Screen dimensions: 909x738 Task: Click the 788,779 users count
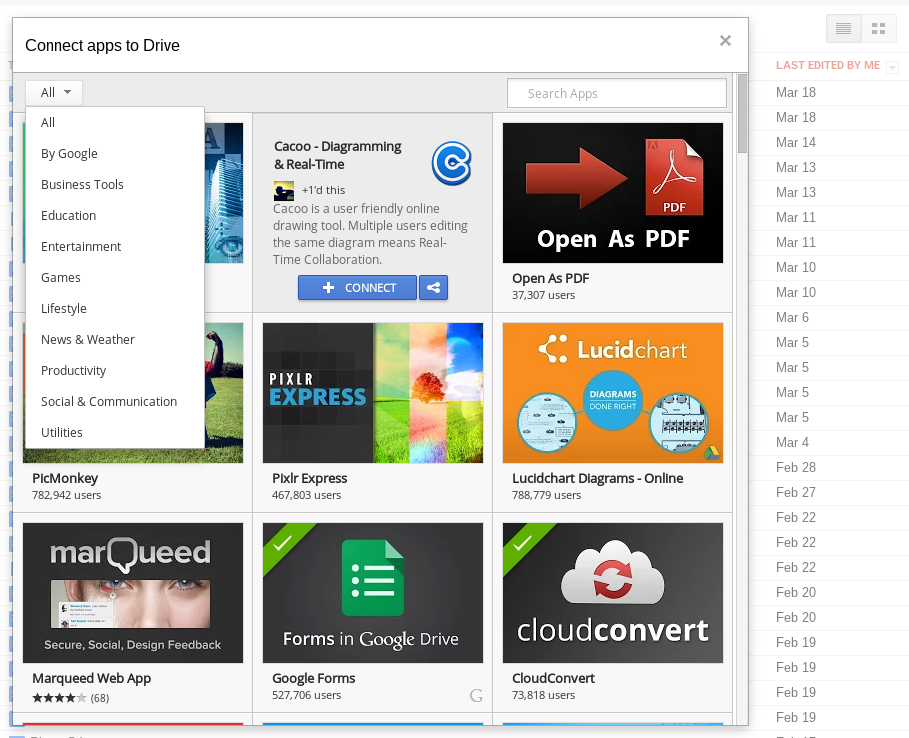pos(547,496)
